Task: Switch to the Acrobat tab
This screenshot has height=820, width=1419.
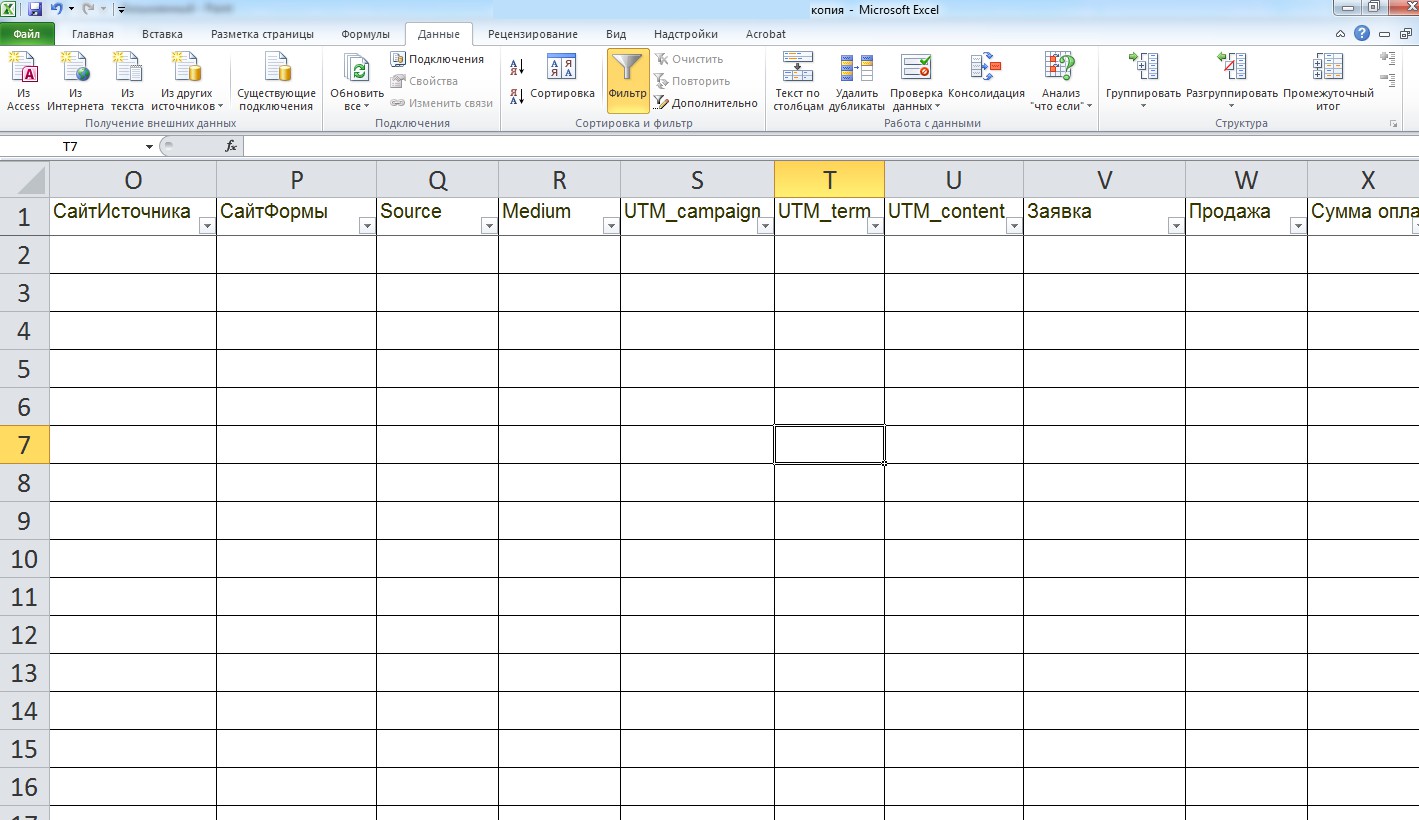Action: (x=766, y=34)
